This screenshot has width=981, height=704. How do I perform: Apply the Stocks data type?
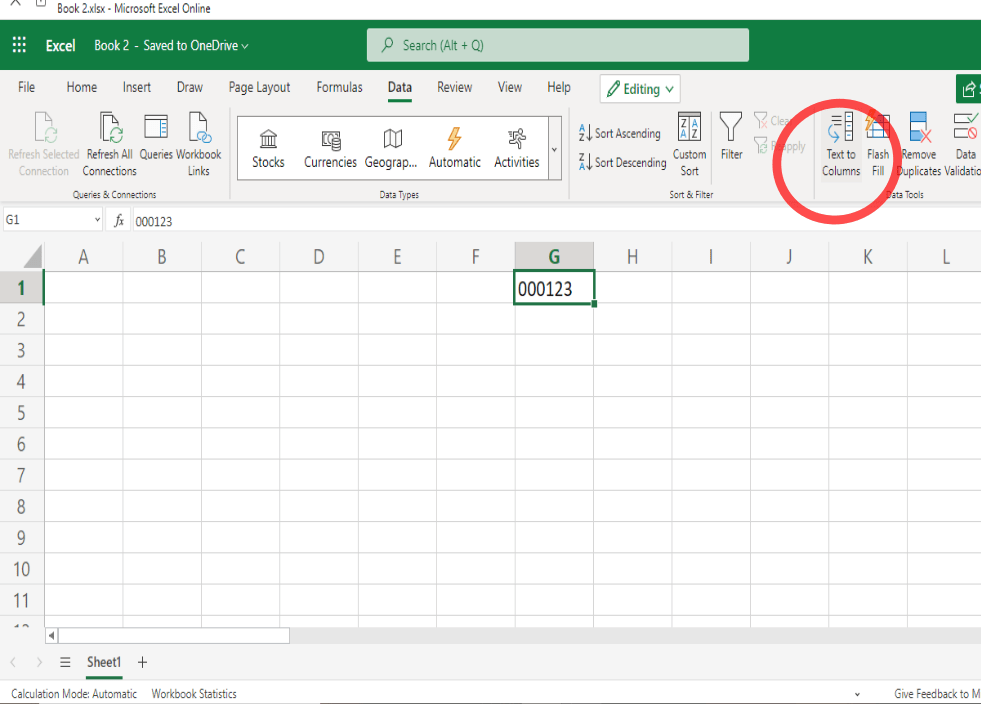[267, 147]
